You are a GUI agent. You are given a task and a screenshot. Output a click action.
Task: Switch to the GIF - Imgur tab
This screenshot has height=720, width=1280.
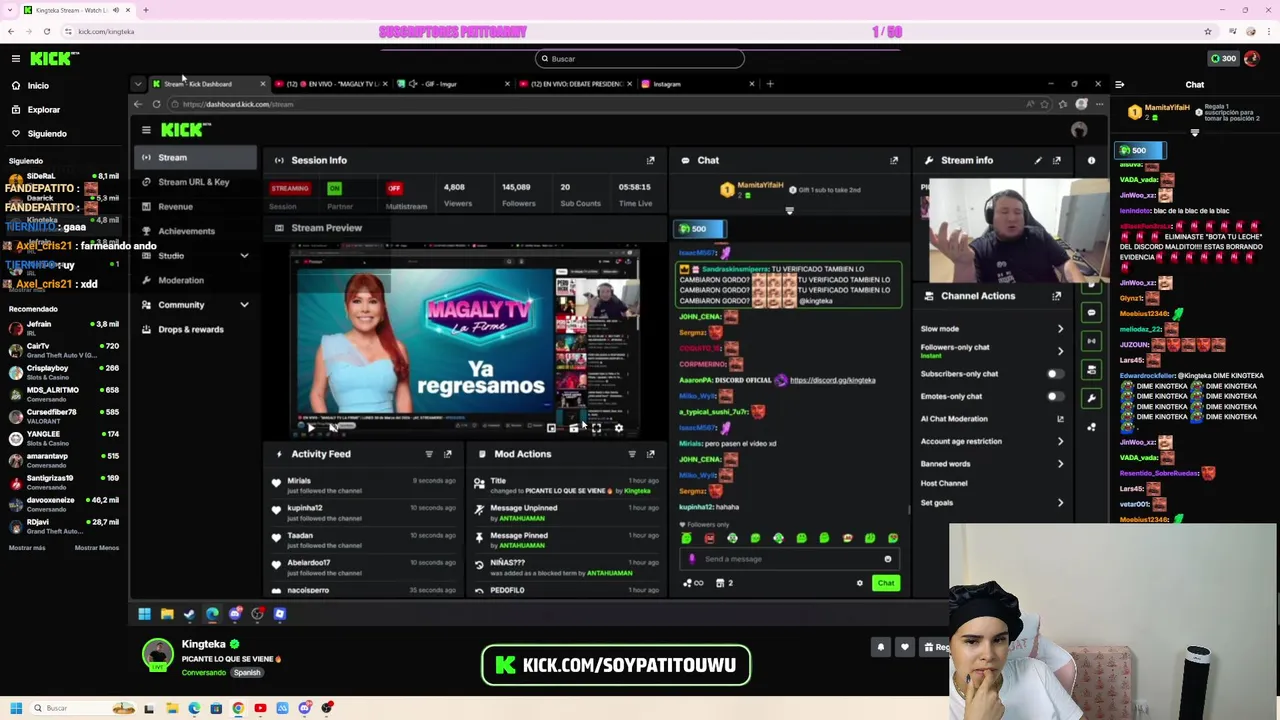pyautogui.click(x=452, y=84)
